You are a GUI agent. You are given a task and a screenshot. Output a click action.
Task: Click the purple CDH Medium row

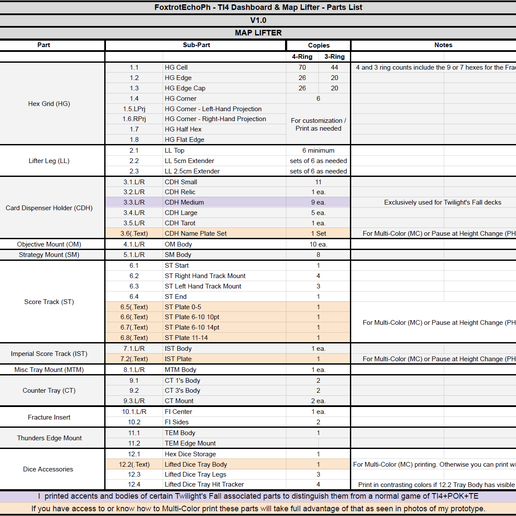tap(228, 202)
